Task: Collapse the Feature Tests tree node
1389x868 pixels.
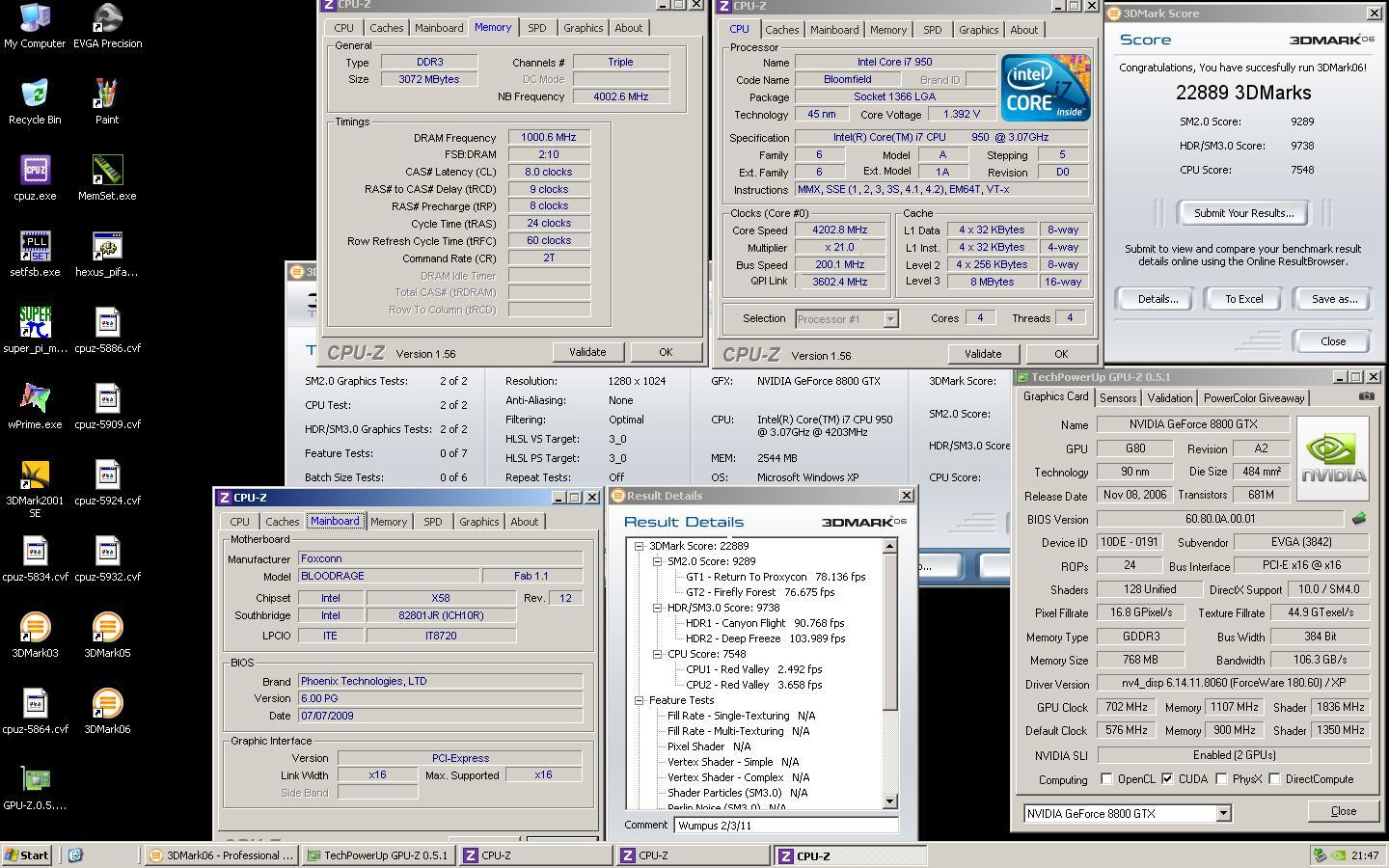Action: (x=639, y=700)
